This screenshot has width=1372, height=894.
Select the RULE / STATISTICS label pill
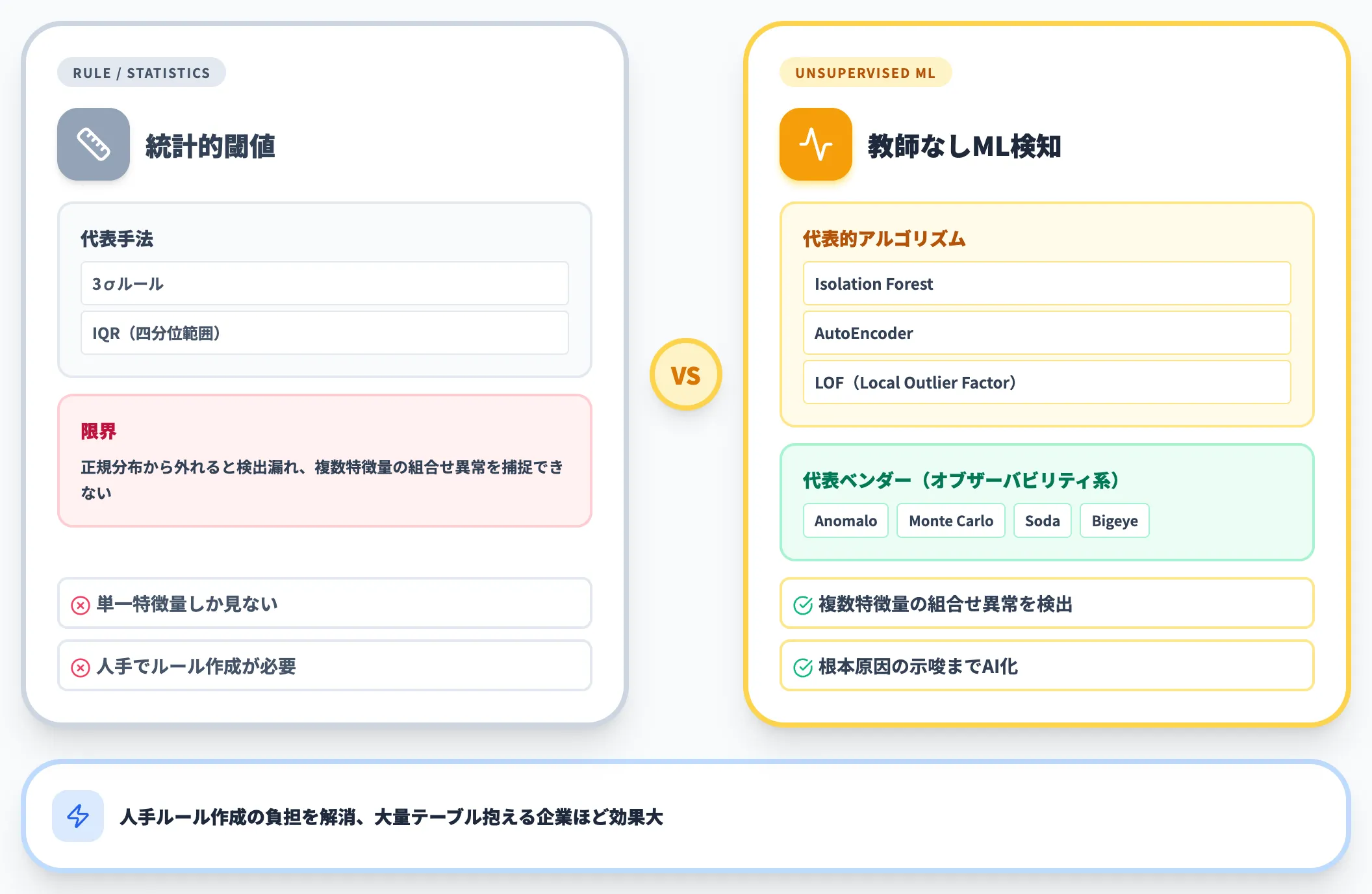142,72
